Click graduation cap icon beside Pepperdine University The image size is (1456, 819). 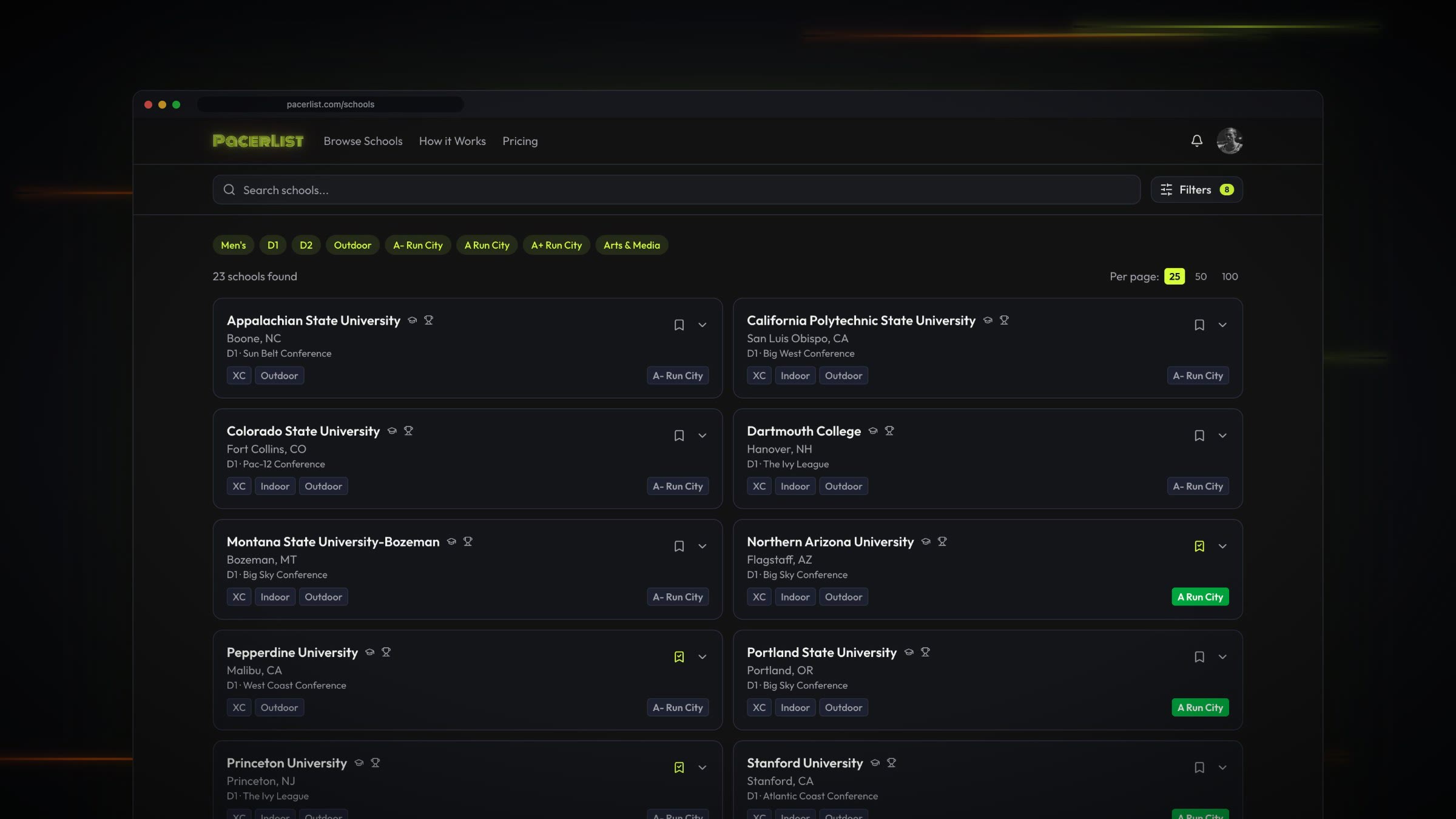click(x=370, y=652)
